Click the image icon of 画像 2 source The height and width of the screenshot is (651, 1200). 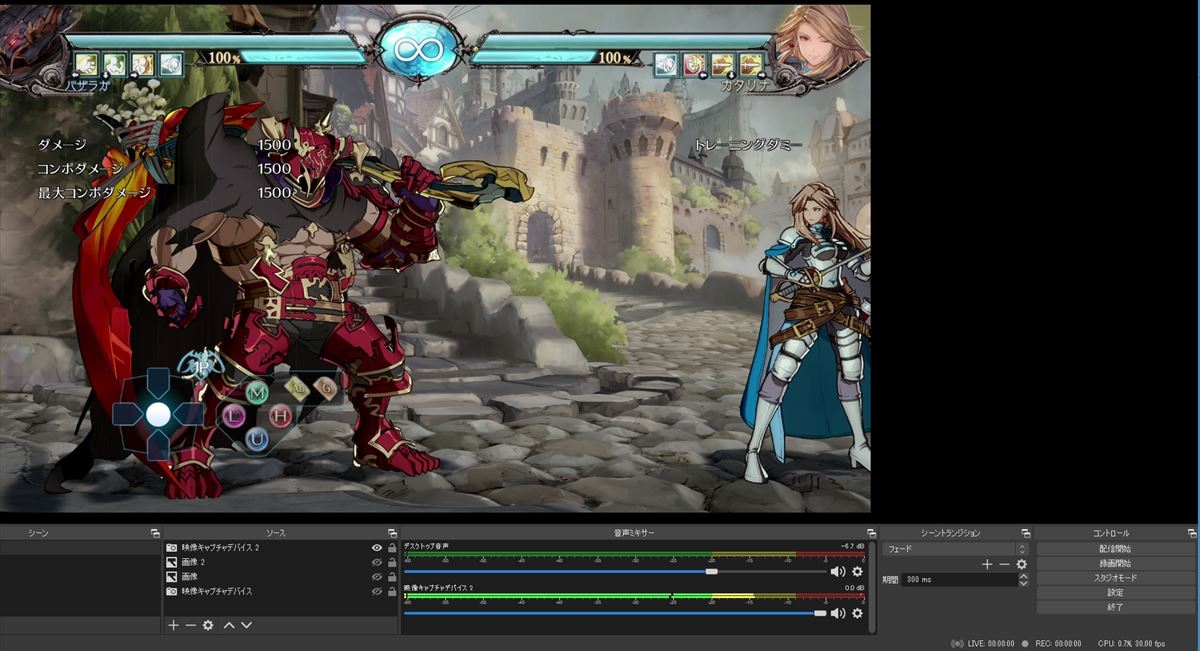pyautogui.click(x=172, y=562)
